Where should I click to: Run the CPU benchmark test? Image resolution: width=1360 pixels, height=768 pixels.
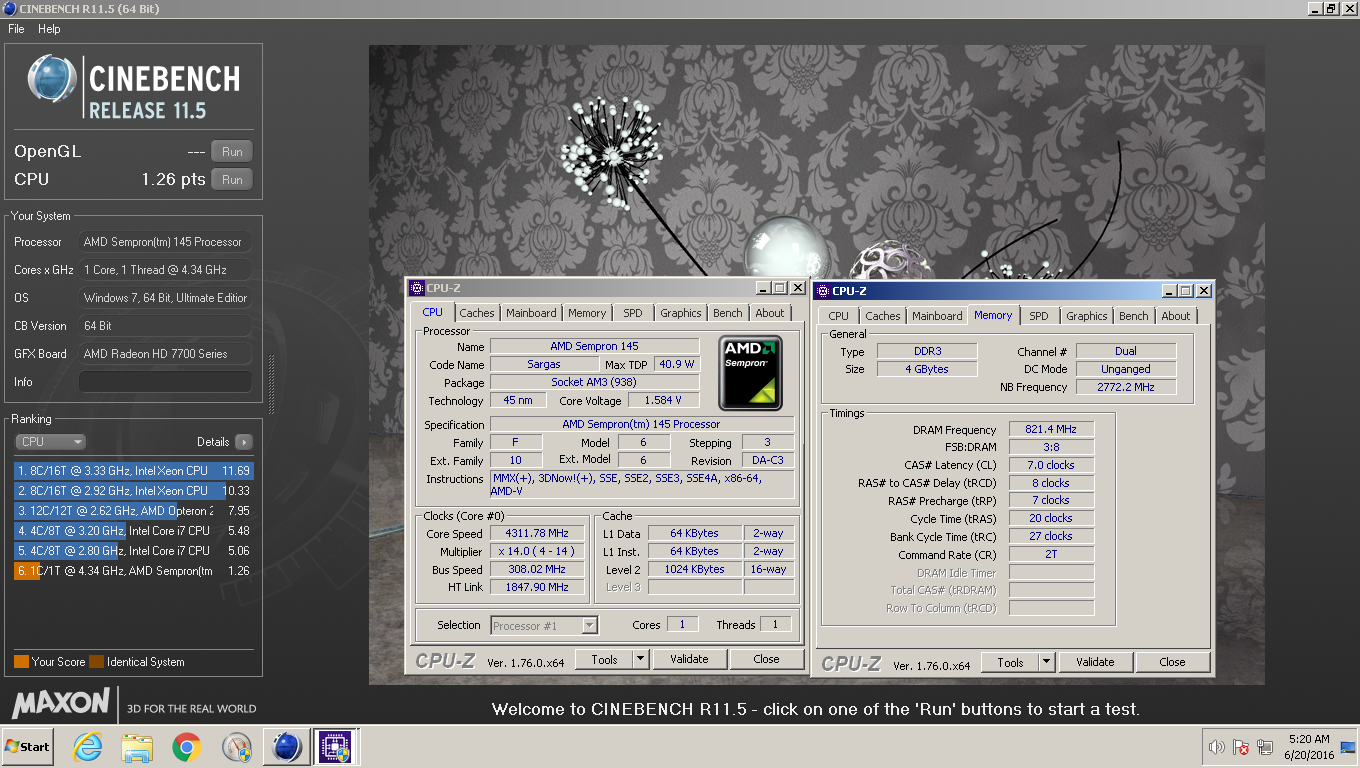(x=231, y=180)
